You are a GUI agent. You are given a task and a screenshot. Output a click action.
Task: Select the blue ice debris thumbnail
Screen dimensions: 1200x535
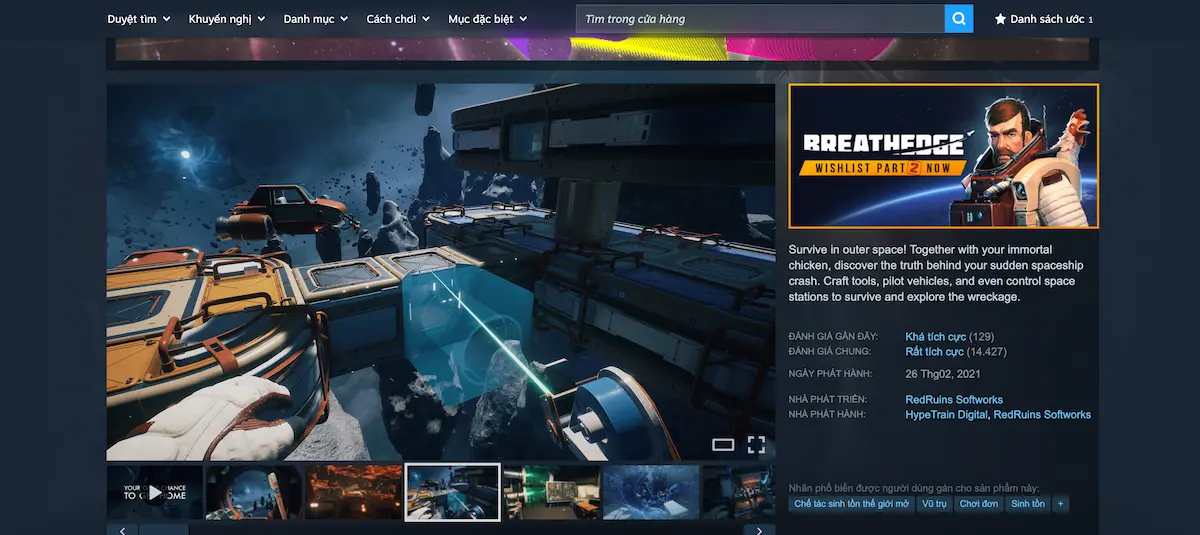(x=651, y=492)
